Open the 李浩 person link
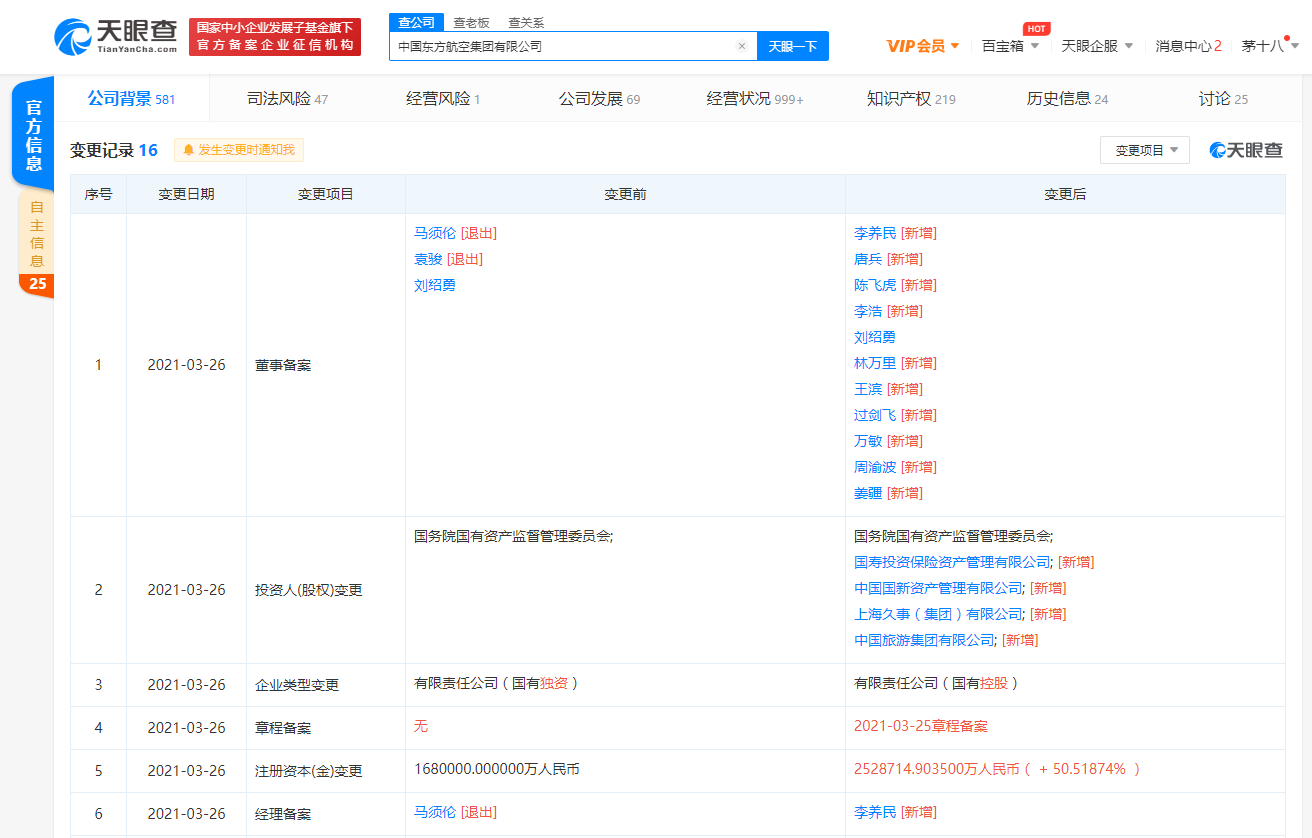 pyautogui.click(x=868, y=311)
